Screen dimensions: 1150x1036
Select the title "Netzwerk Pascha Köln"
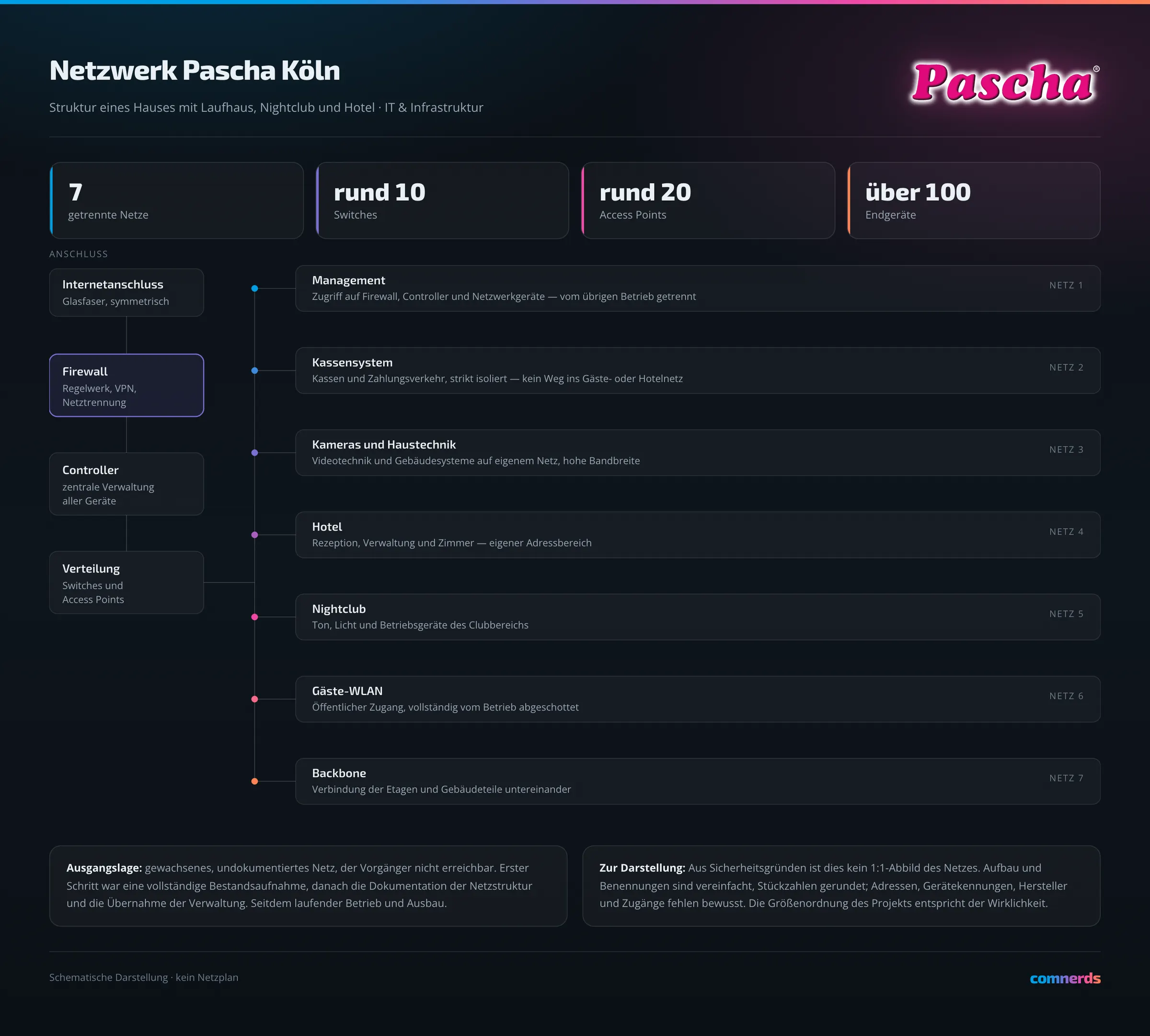pos(195,70)
